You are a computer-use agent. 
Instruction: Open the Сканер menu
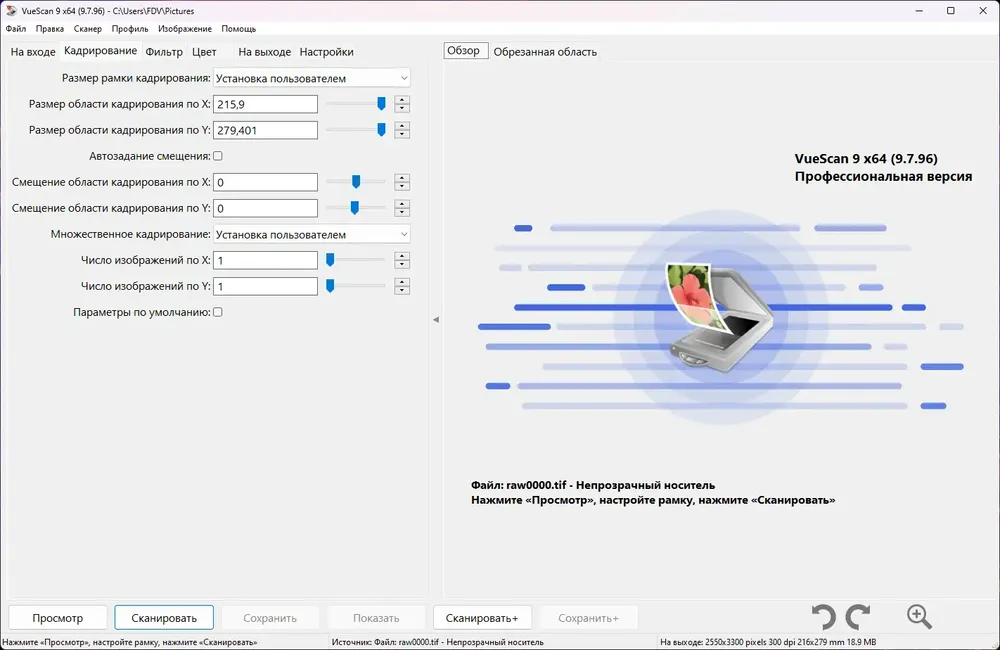coord(87,29)
